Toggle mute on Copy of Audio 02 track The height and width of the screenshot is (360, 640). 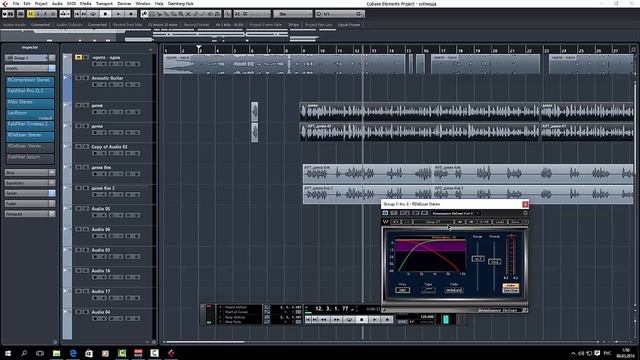click(x=78, y=147)
